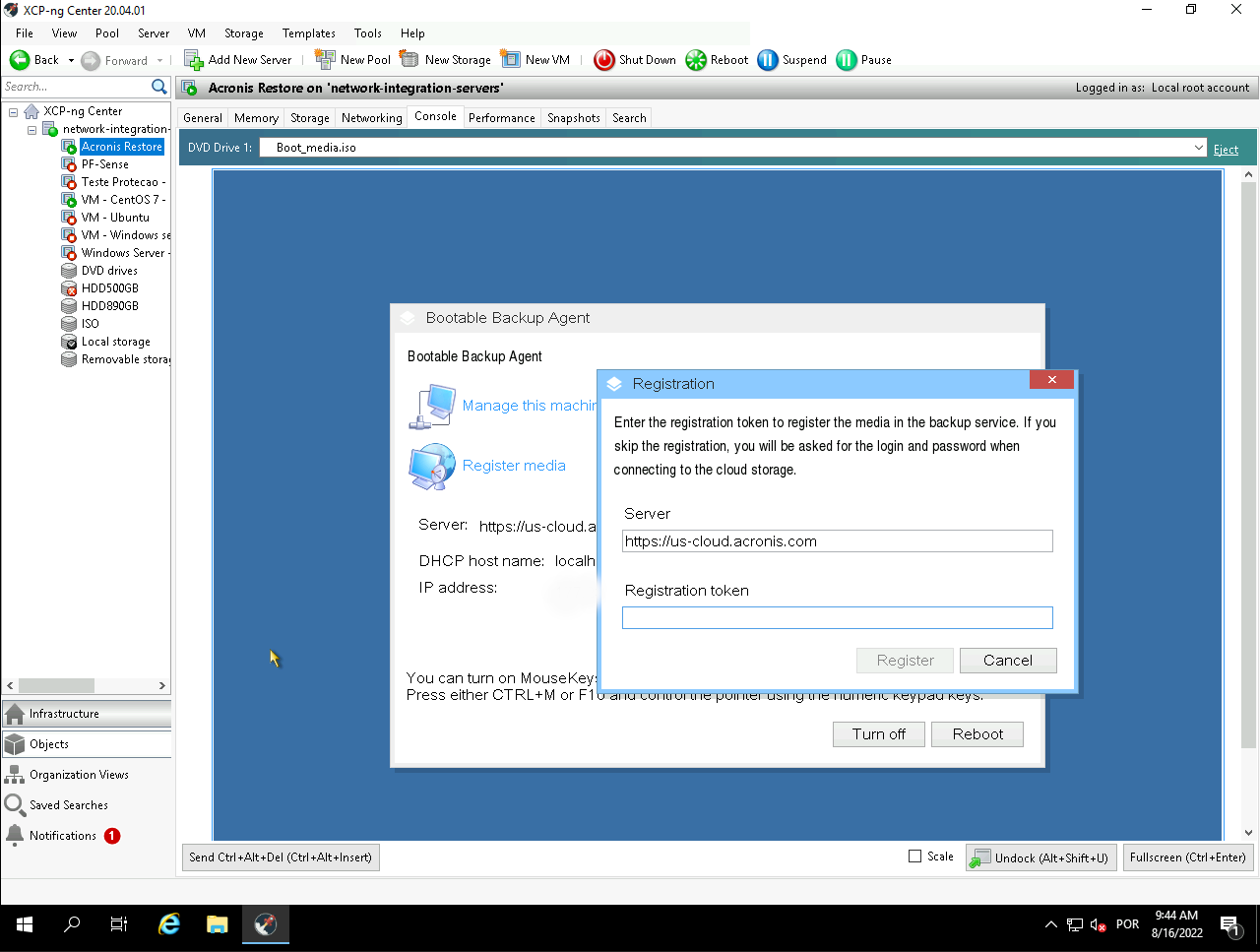Viewport: 1260px width, 952px height.
Task: Click the Forward navigation icon
Action: pyautogui.click(x=91, y=60)
